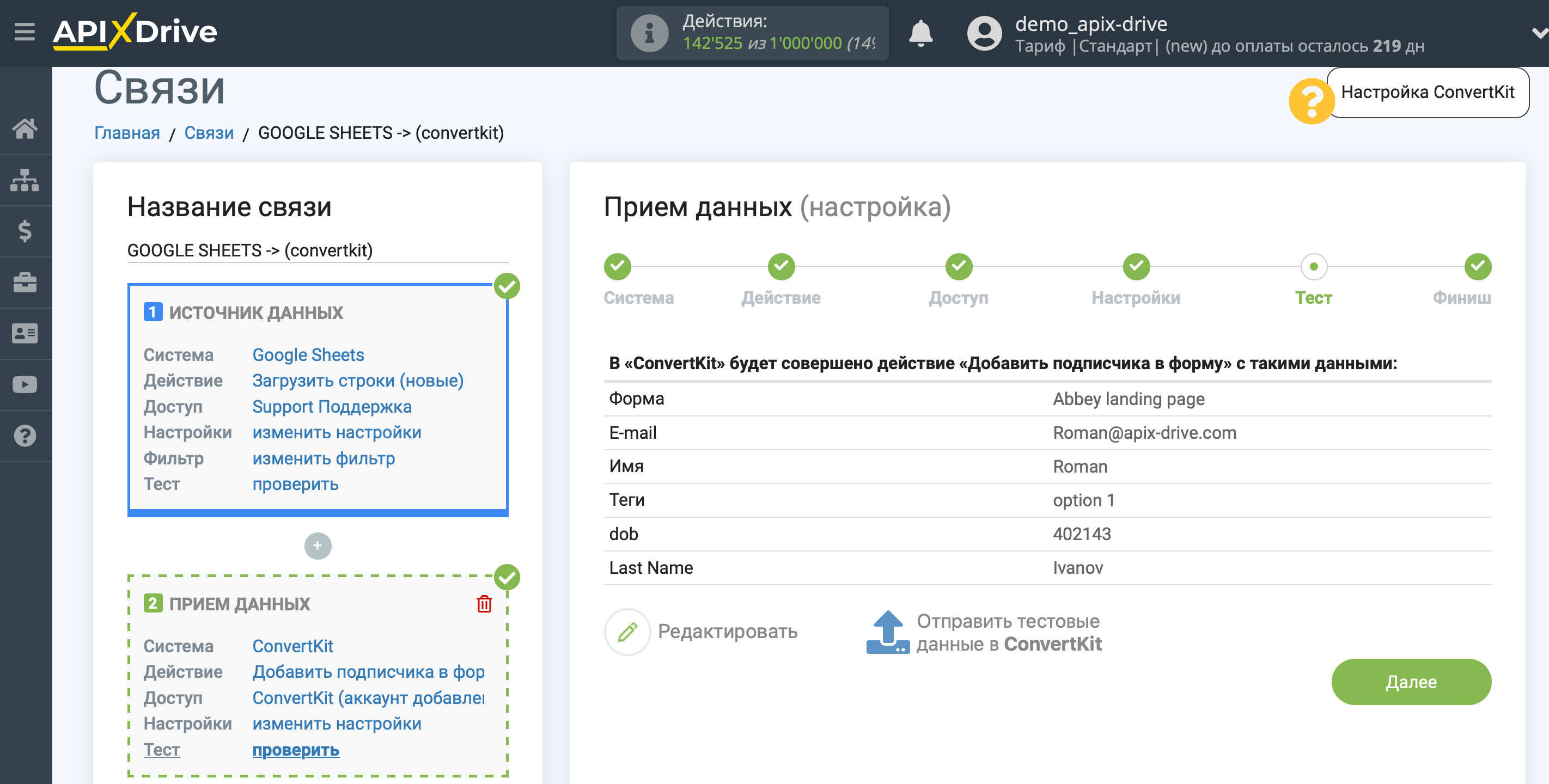Click the yellow question mark help icon
Image resolution: width=1549 pixels, height=784 pixels.
1311,101
